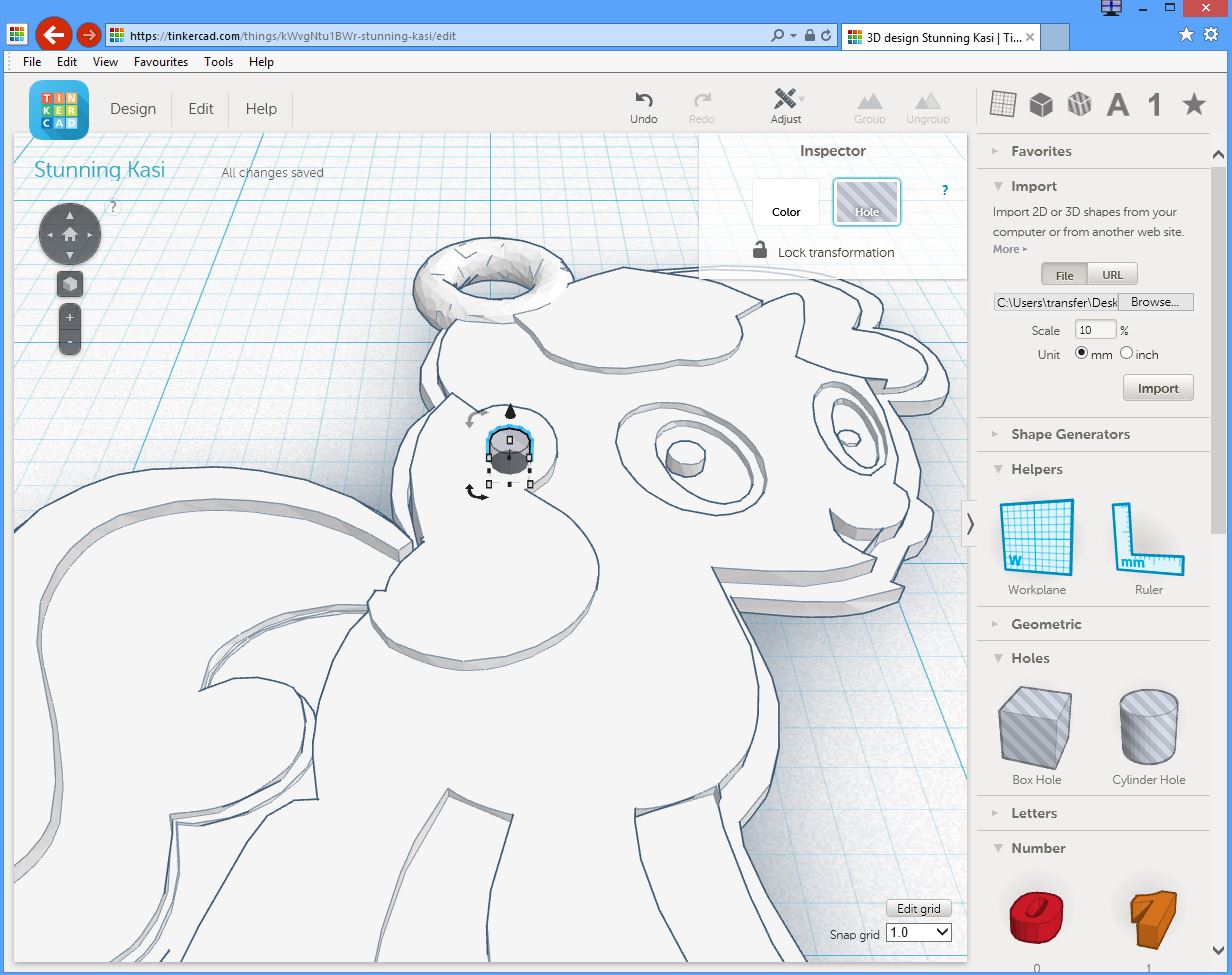Image resolution: width=1232 pixels, height=975 pixels.
Task: Select the Color swatch in Inspector
Action: [786, 203]
